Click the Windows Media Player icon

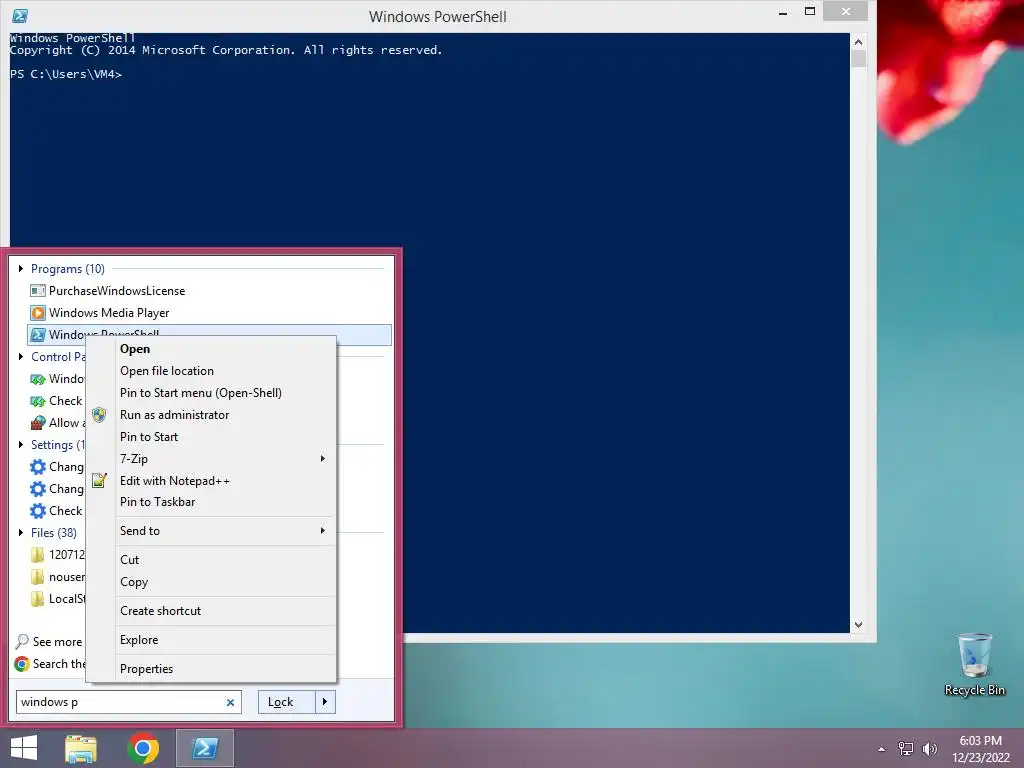coord(38,313)
